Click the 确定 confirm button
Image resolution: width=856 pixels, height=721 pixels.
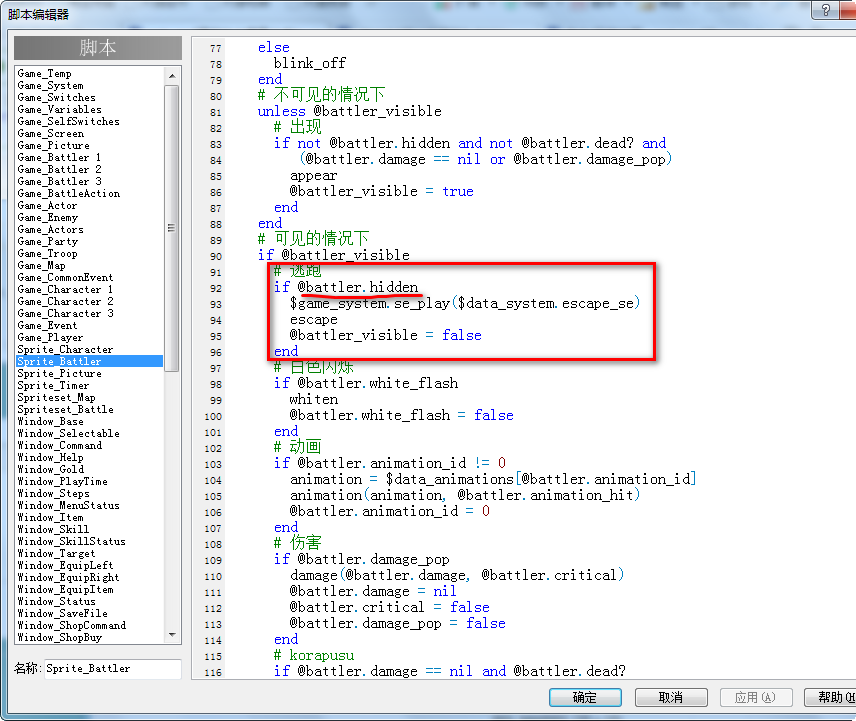585,697
